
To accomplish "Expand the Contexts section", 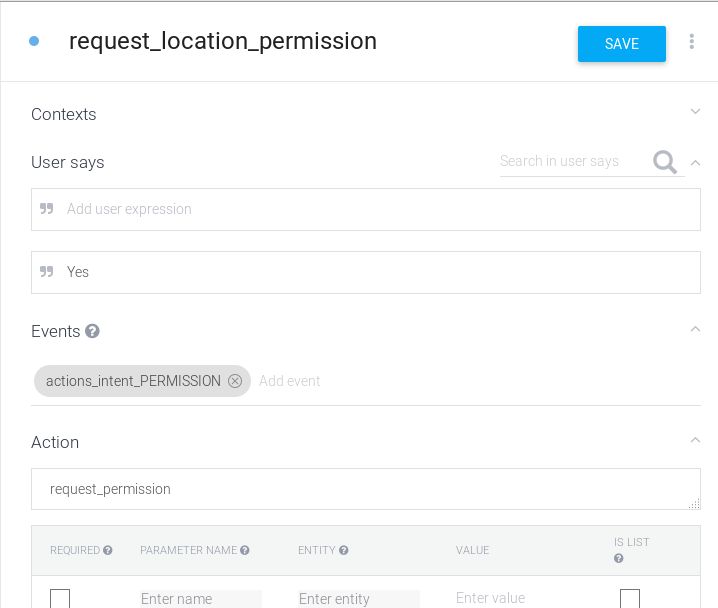I will (695, 112).
